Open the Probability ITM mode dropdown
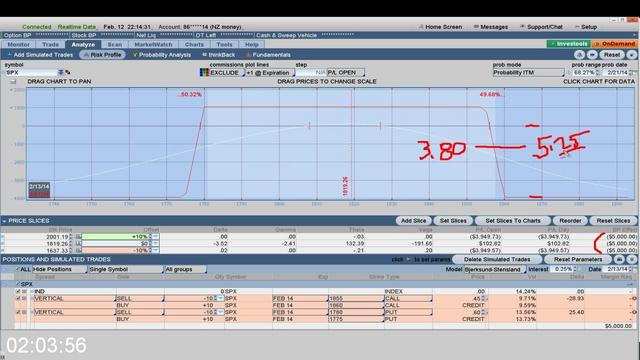The width and height of the screenshot is (640, 360). (528, 73)
